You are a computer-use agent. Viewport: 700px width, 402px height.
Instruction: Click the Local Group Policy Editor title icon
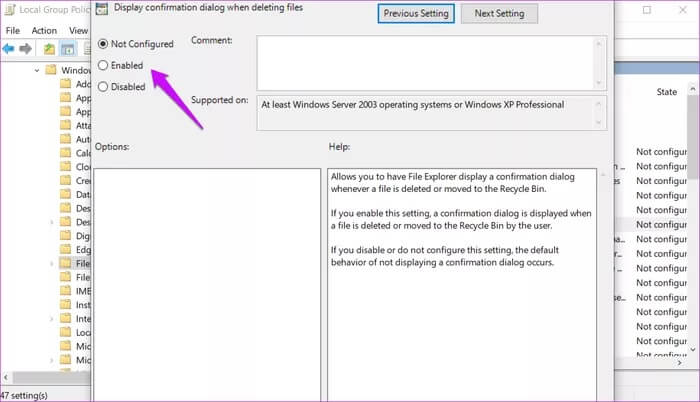pyautogui.click(x=10, y=9)
